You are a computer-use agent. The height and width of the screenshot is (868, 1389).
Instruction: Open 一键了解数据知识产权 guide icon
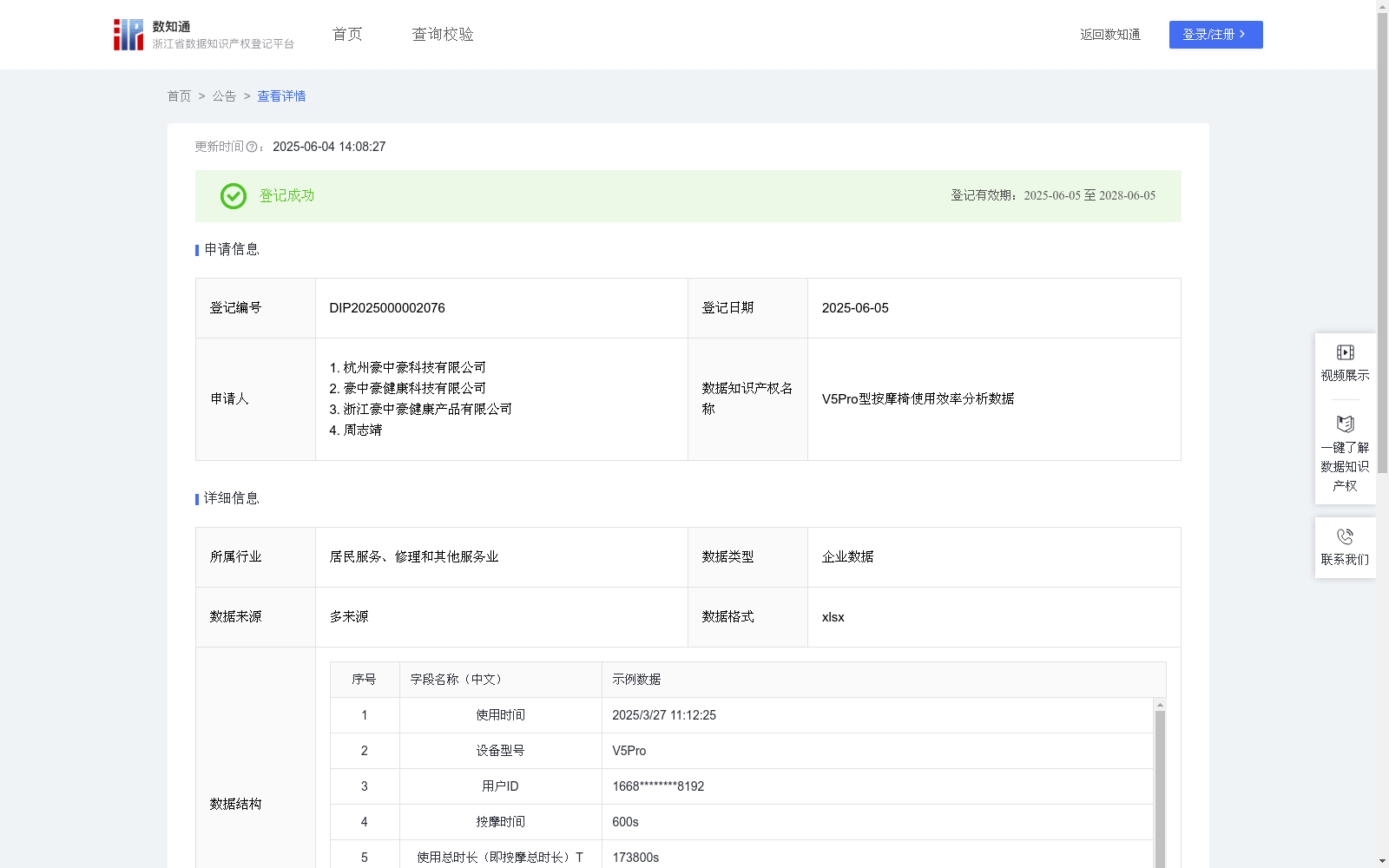1345,424
